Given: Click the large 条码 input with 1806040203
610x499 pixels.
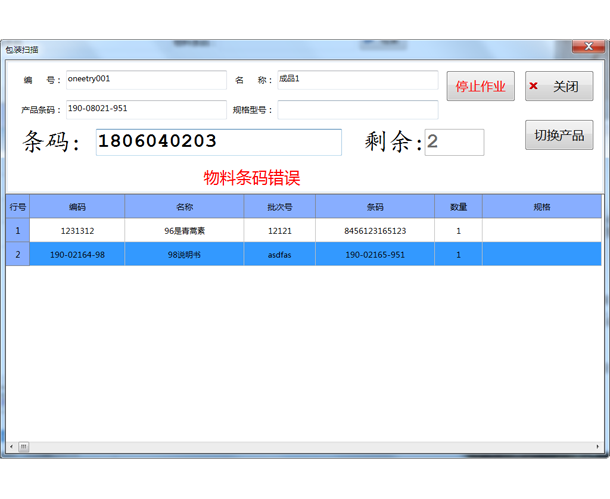Looking at the screenshot, I should pos(219,142).
